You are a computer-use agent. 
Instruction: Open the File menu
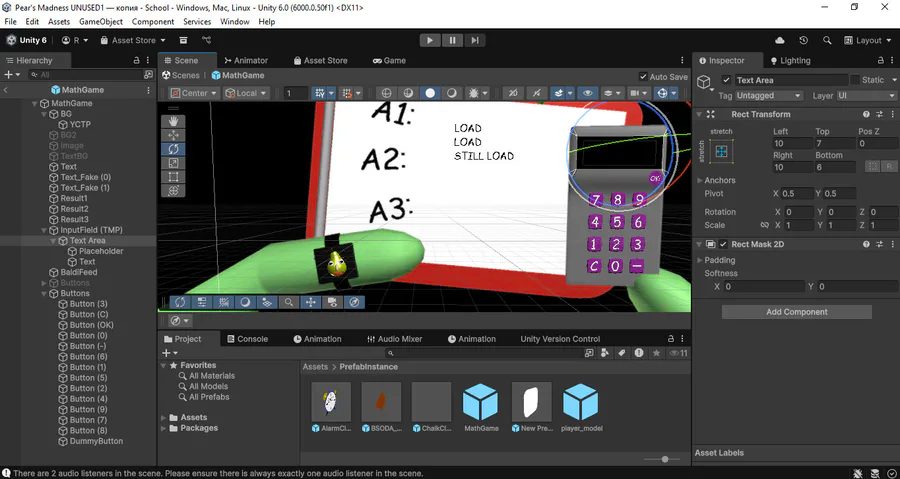(x=10, y=22)
